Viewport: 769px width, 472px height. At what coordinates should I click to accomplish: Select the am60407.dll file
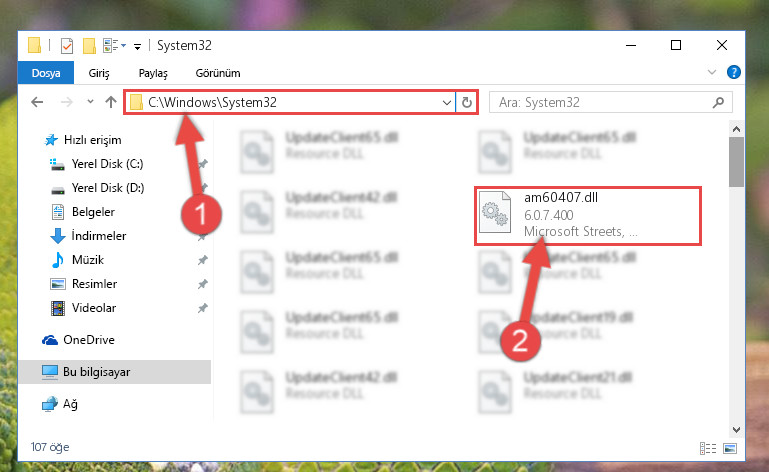(588, 215)
